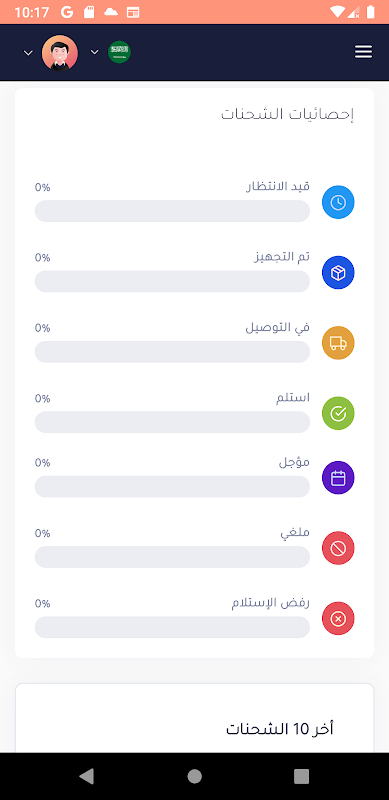Click the purple postponed calendar icon
389x800 pixels.
click(x=338, y=478)
